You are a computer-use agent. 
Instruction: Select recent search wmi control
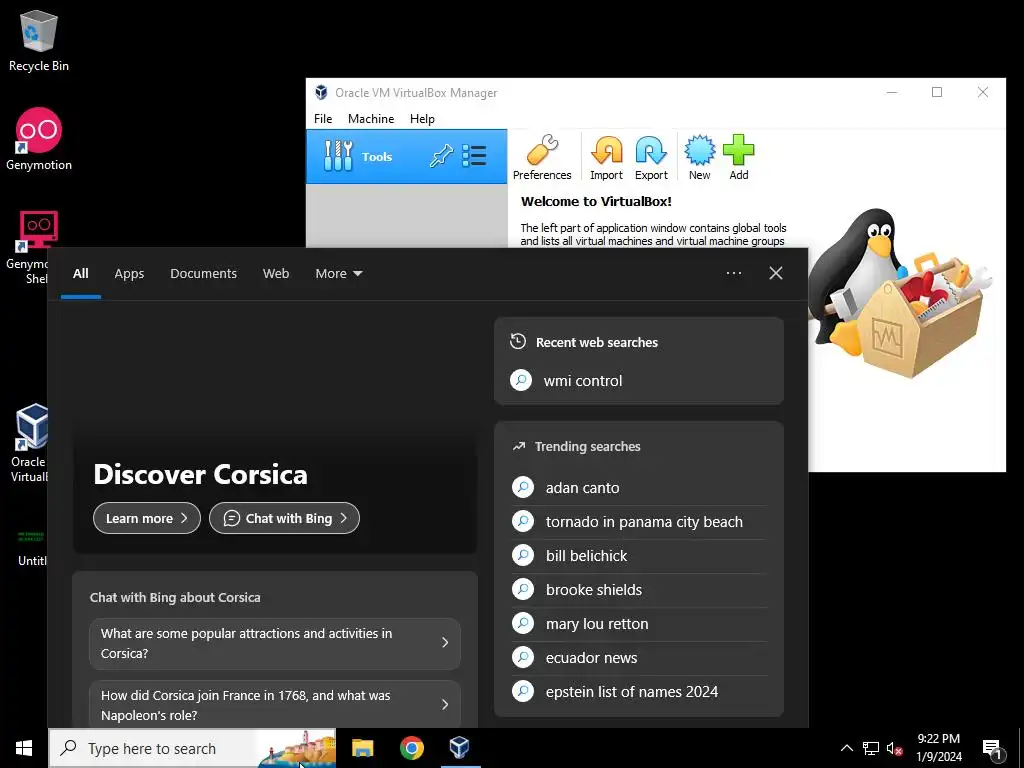pyautogui.click(x=639, y=380)
